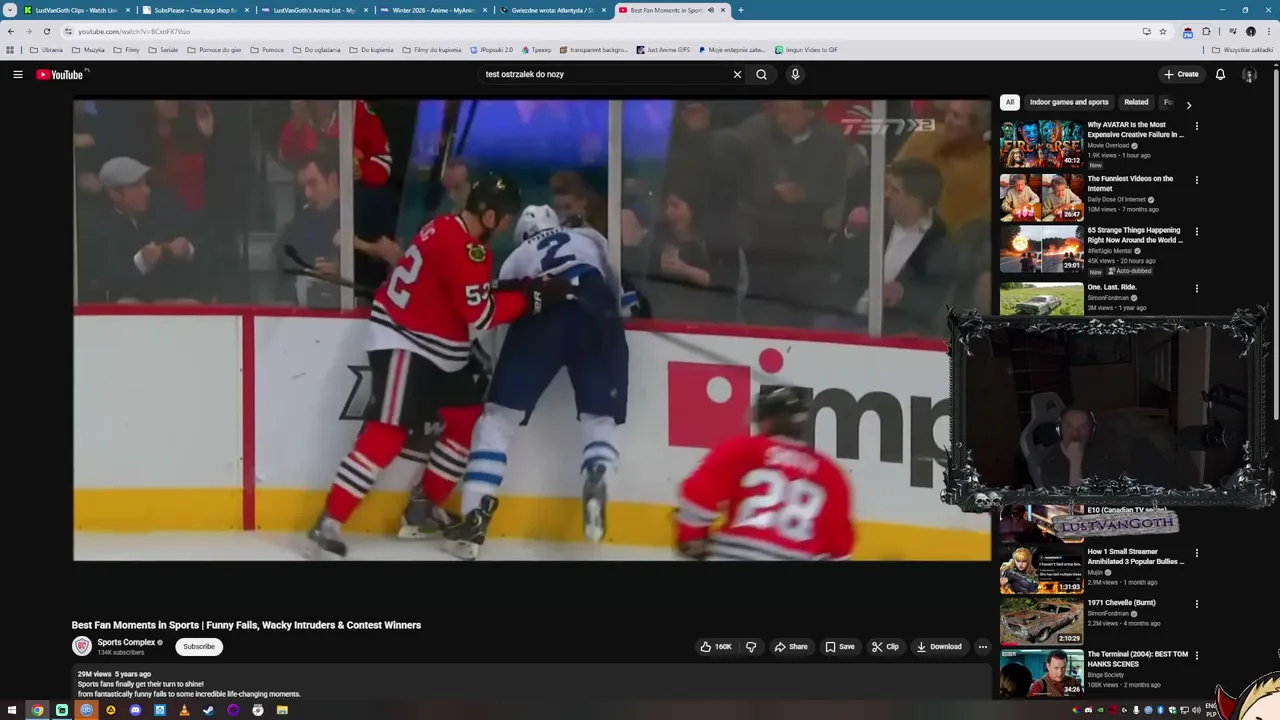The image size is (1280, 720).
Task: Open Why AVATAR video thumbnail
Action: point(1041,144)
